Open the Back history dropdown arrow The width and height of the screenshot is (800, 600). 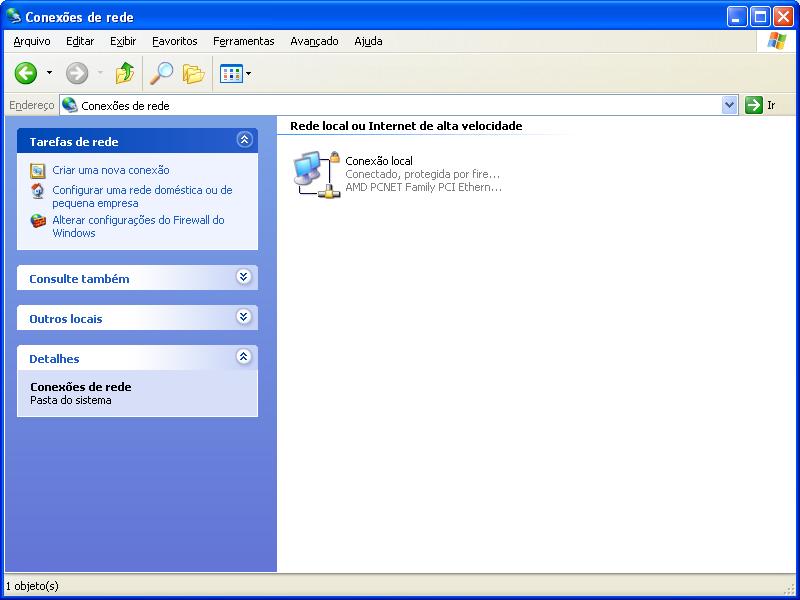point(49,73)
